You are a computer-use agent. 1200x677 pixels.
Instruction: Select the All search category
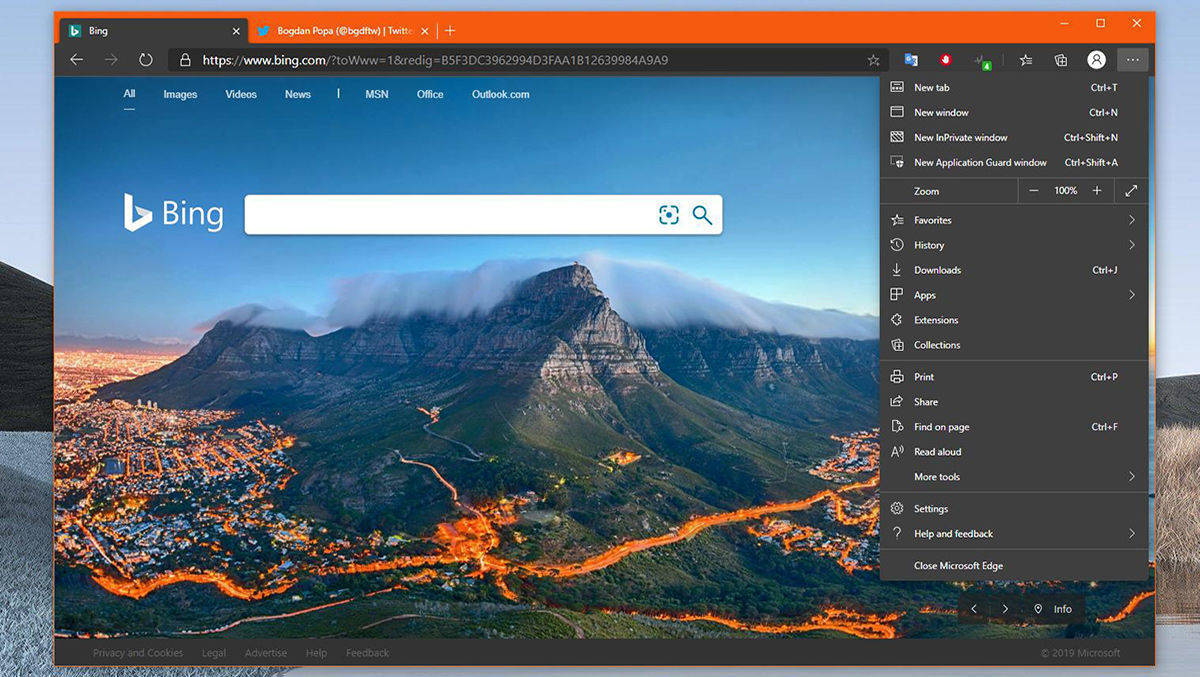(x=129, y=94)
